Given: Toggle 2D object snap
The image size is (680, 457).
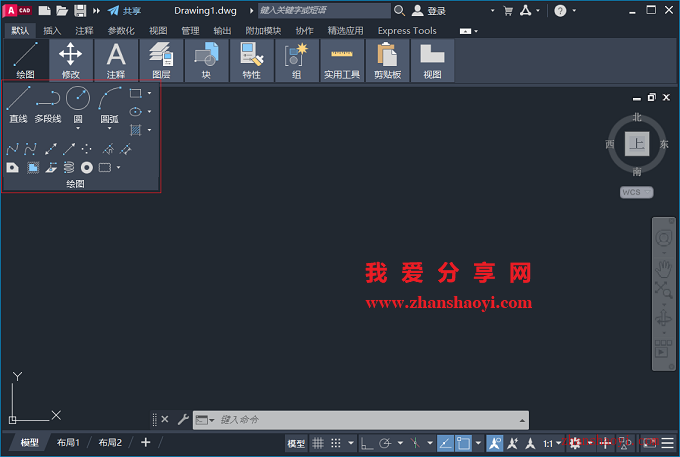Looking at the screenshot, I should coord(463,443).
